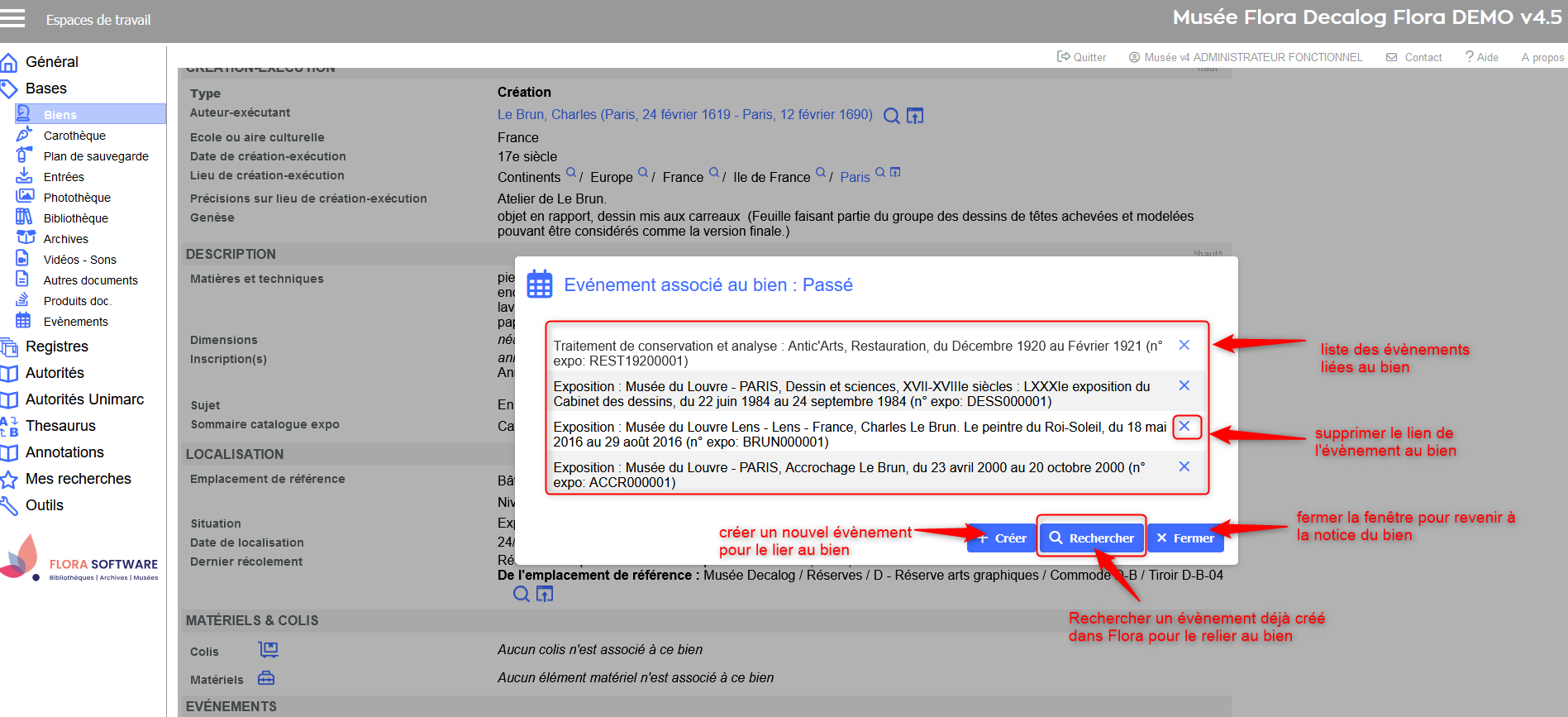Close the event dialog with Fermer
Viewport: 1568px width, 717px height.
(x=1185, y=538)
